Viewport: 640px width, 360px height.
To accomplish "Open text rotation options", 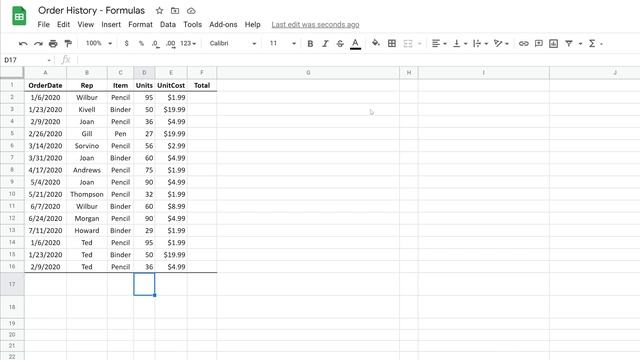I will coord(501,43).
